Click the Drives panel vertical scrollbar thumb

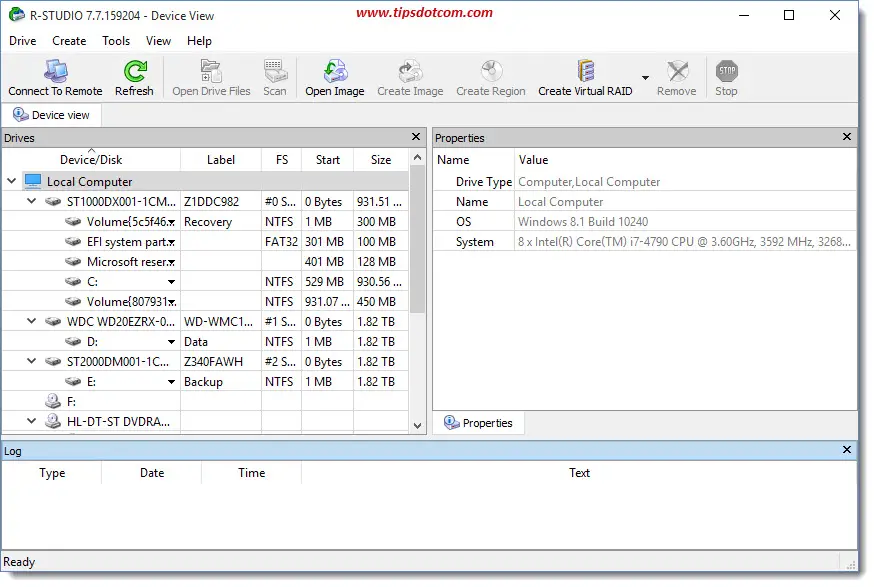click(x=417, y=239)
